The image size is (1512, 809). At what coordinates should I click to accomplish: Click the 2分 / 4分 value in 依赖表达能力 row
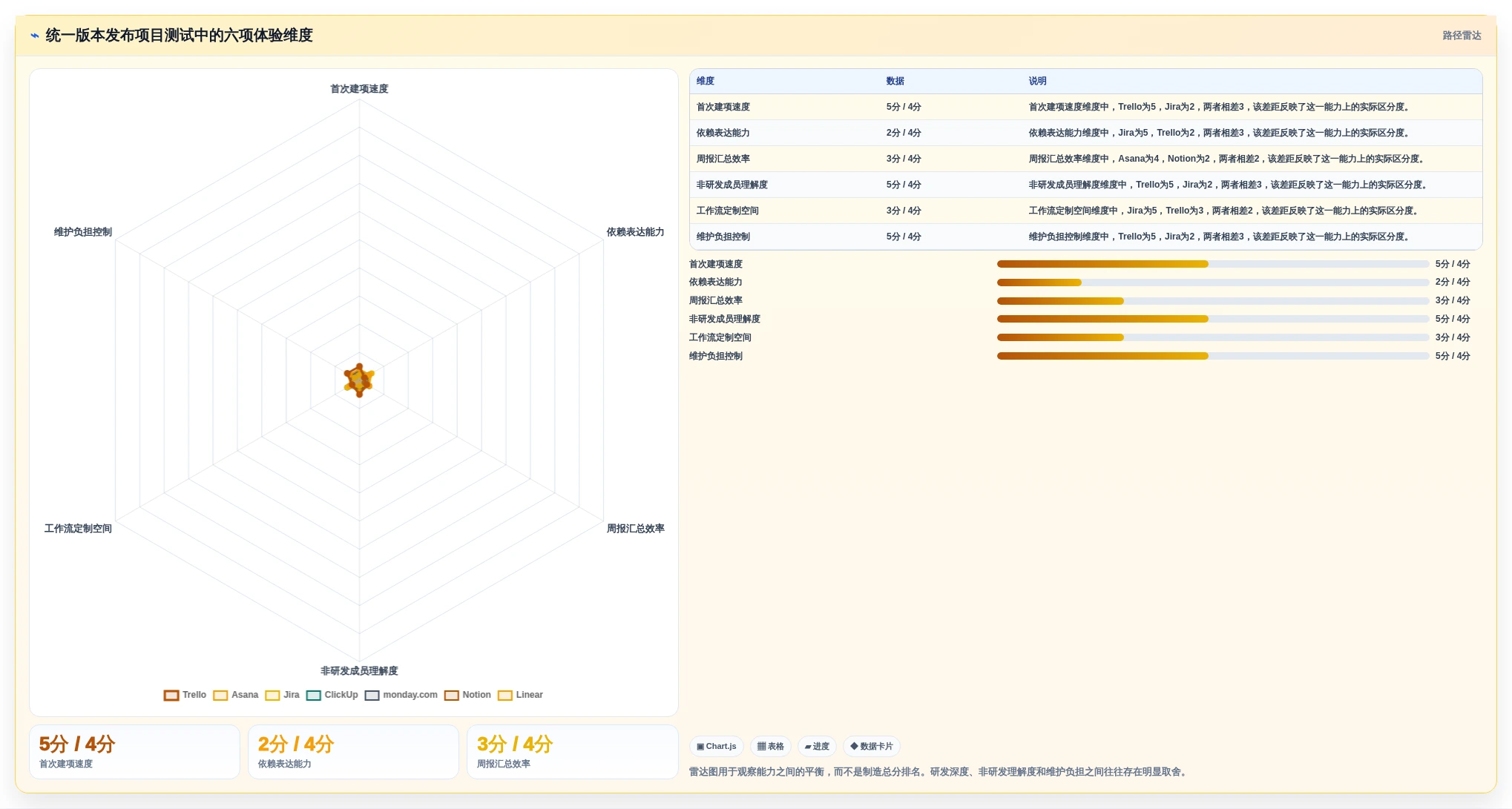tap(904, 133)
